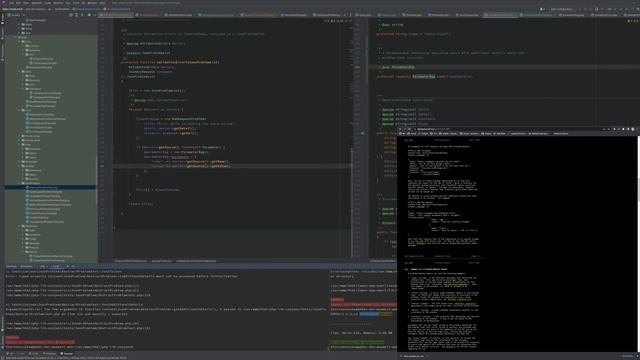
Task: Open the View menu in the menu bar
Action: click(26, 3)
